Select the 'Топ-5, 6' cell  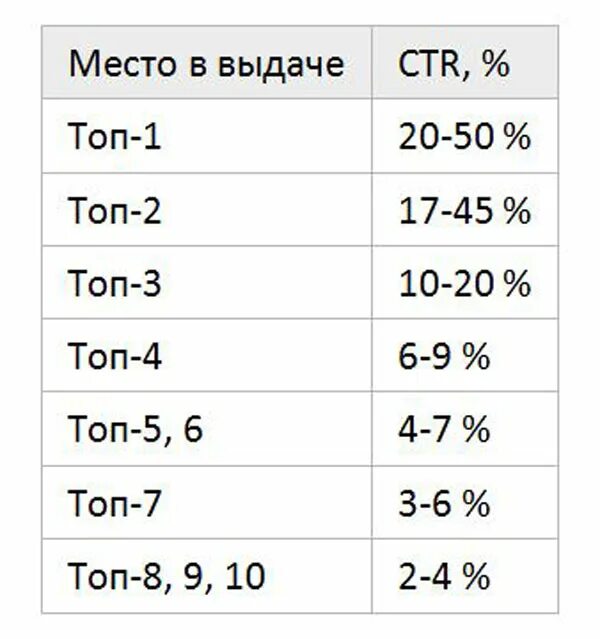click(x=207, y=429)
